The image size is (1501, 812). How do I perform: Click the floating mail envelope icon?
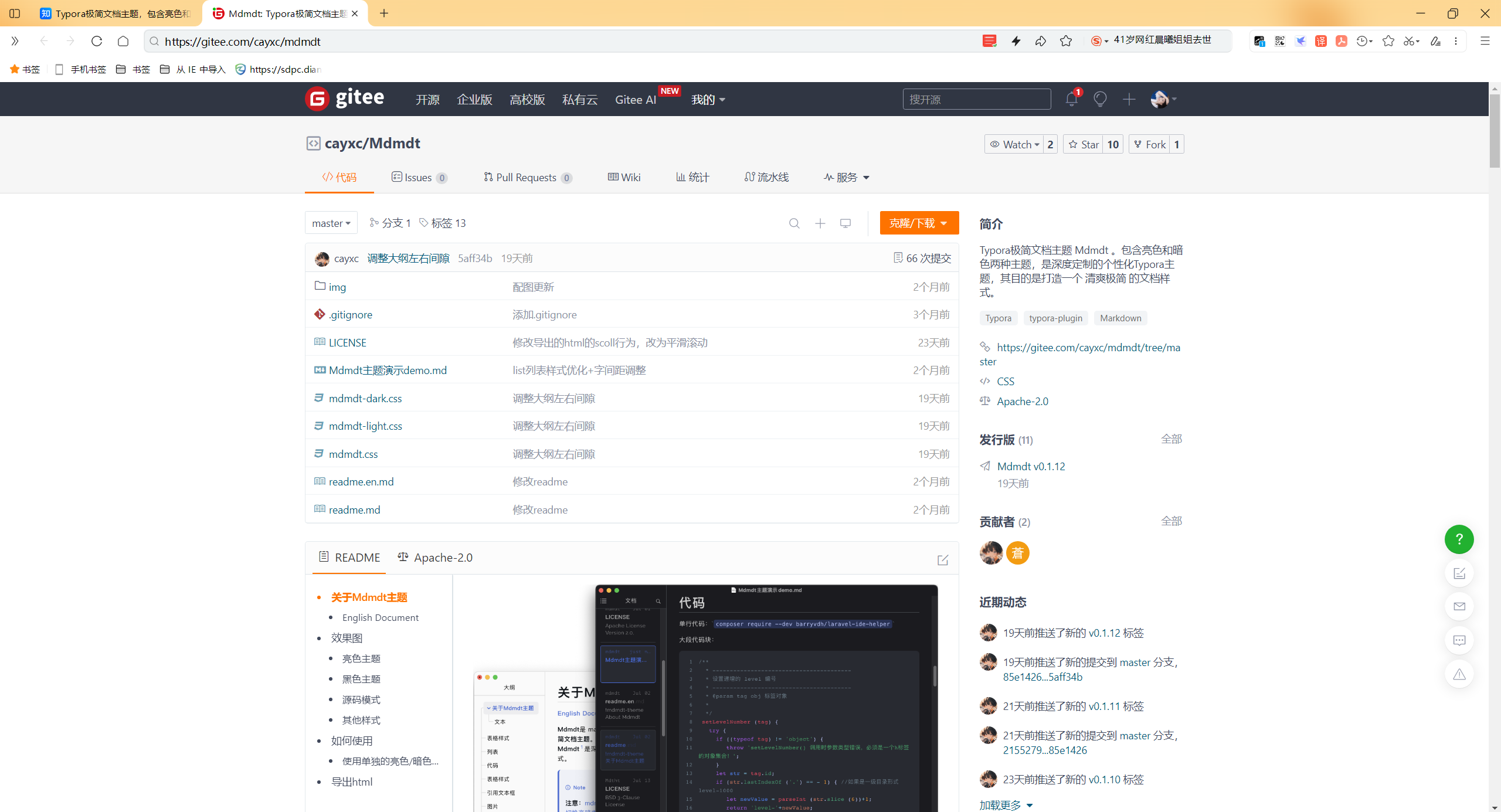1459,606
